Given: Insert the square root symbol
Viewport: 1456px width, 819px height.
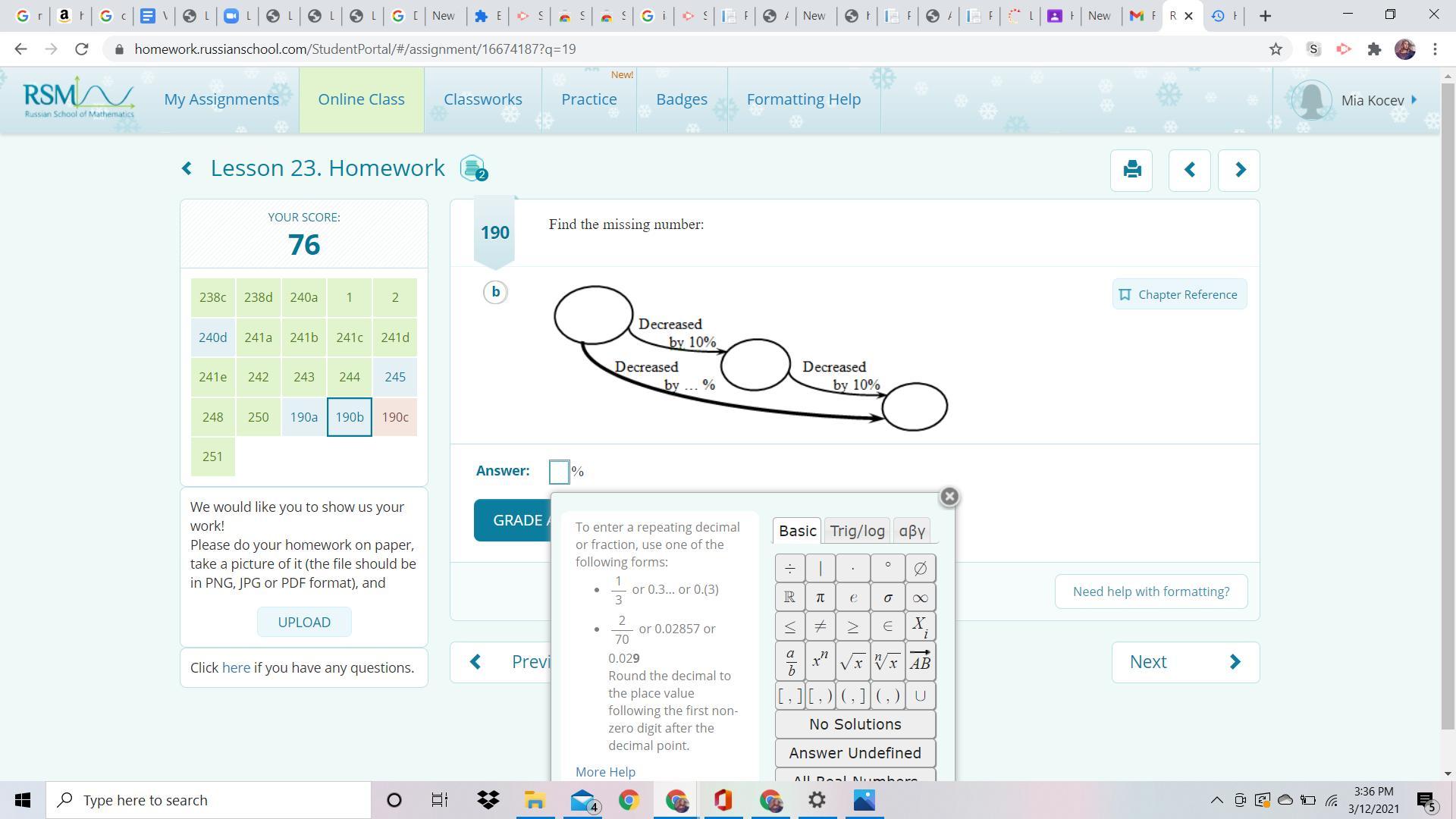Looking at the screenshot, I should [x=852, y=662].
